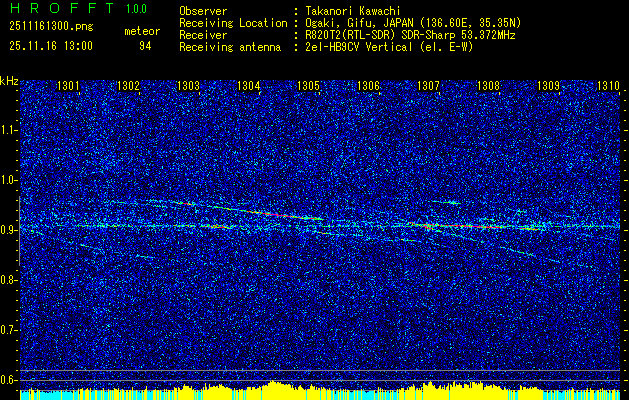Click the 1.1 kHz axis label
629x400 pixels.
click(9, 130)
